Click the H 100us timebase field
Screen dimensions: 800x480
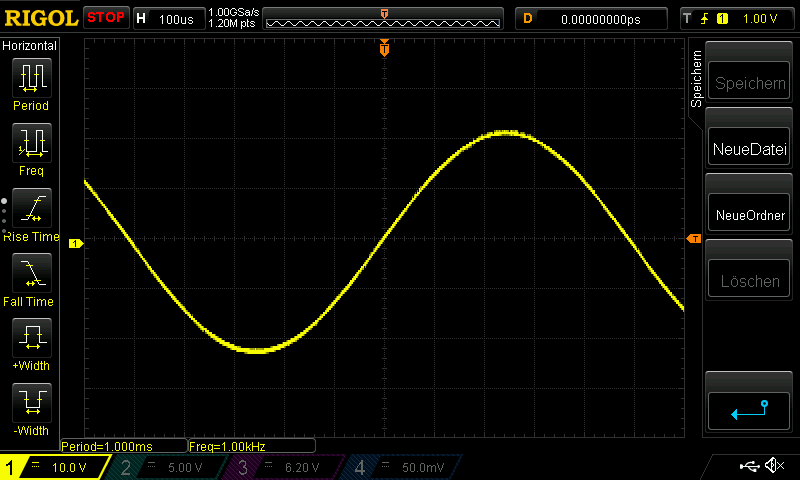pyautogui.click(x=169, y=18)
